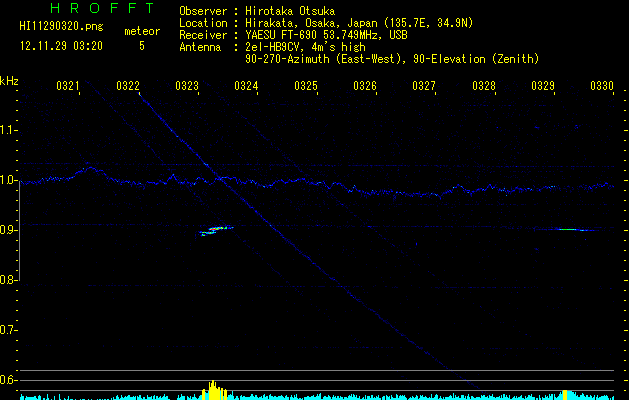629x400 pixels.
Task: Click the yellow bar at bottom near 0329
Action: click(x=565, y=394)
